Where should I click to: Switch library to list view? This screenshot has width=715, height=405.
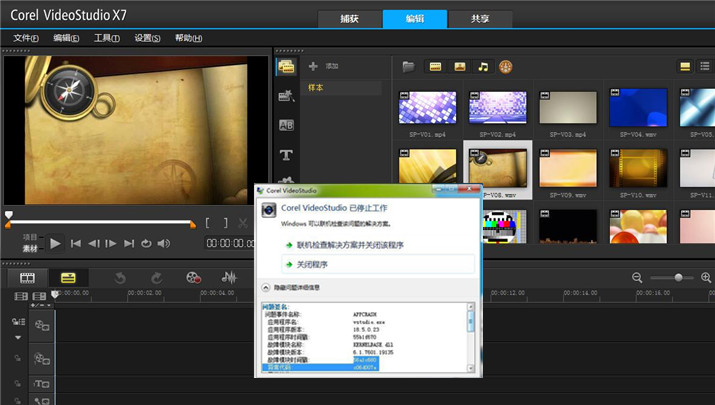[705, 67]
